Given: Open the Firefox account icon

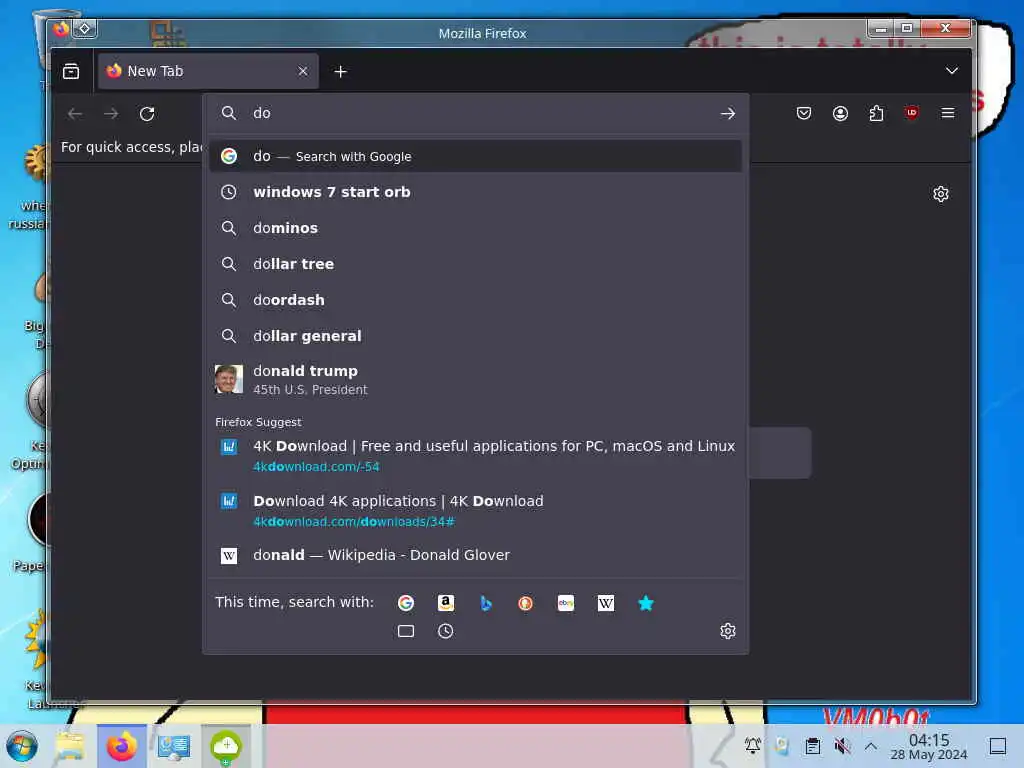Looking at the screenshot, I should [x=840, y=114].
